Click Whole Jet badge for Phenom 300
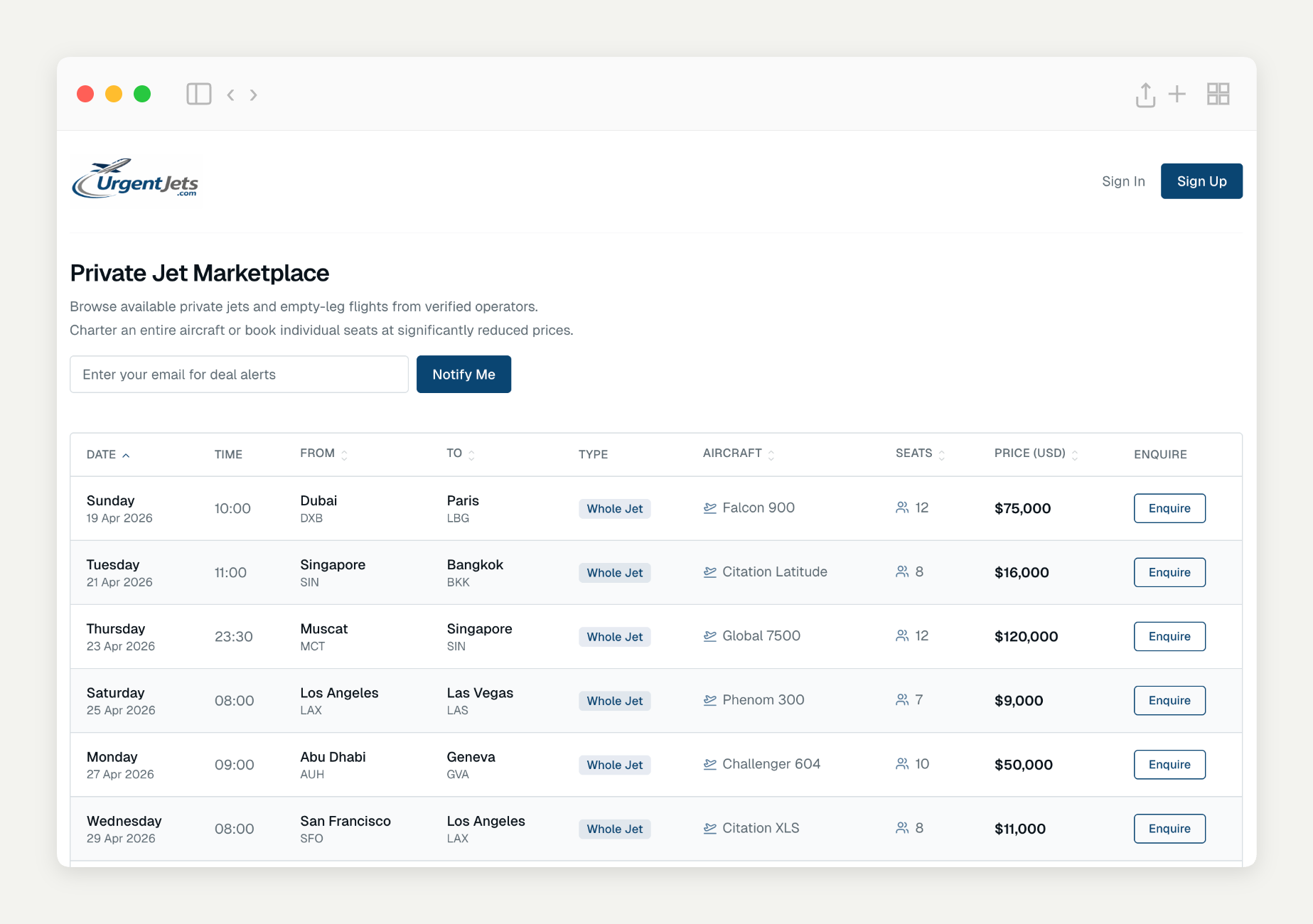1313x924 pixels. (614, 701)
